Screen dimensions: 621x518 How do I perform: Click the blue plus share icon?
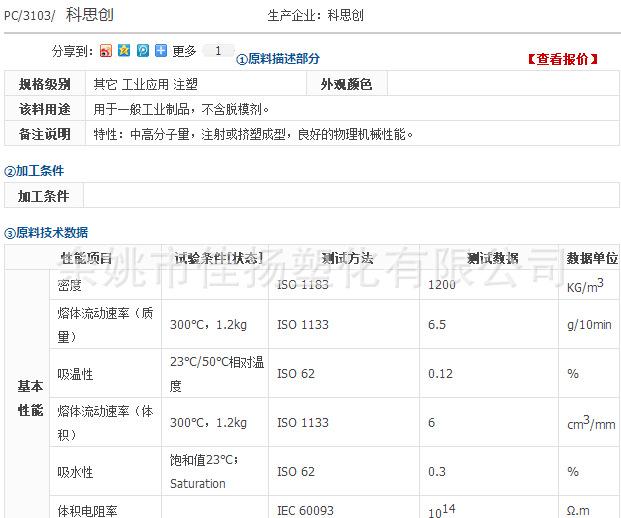[160, 51]
